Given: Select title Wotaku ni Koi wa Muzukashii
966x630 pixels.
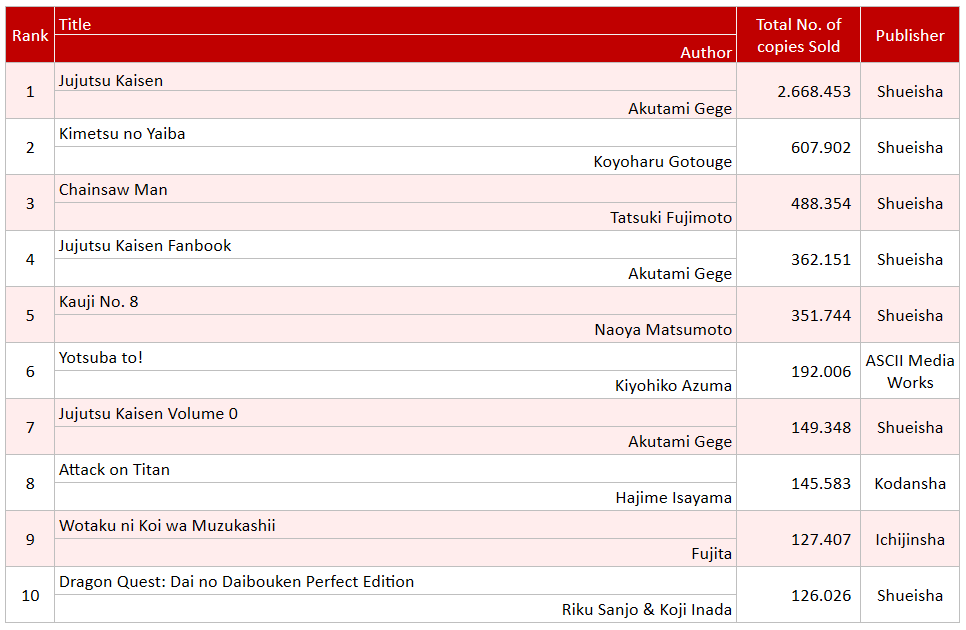Looking at the screenshot, I should (167, 526).
